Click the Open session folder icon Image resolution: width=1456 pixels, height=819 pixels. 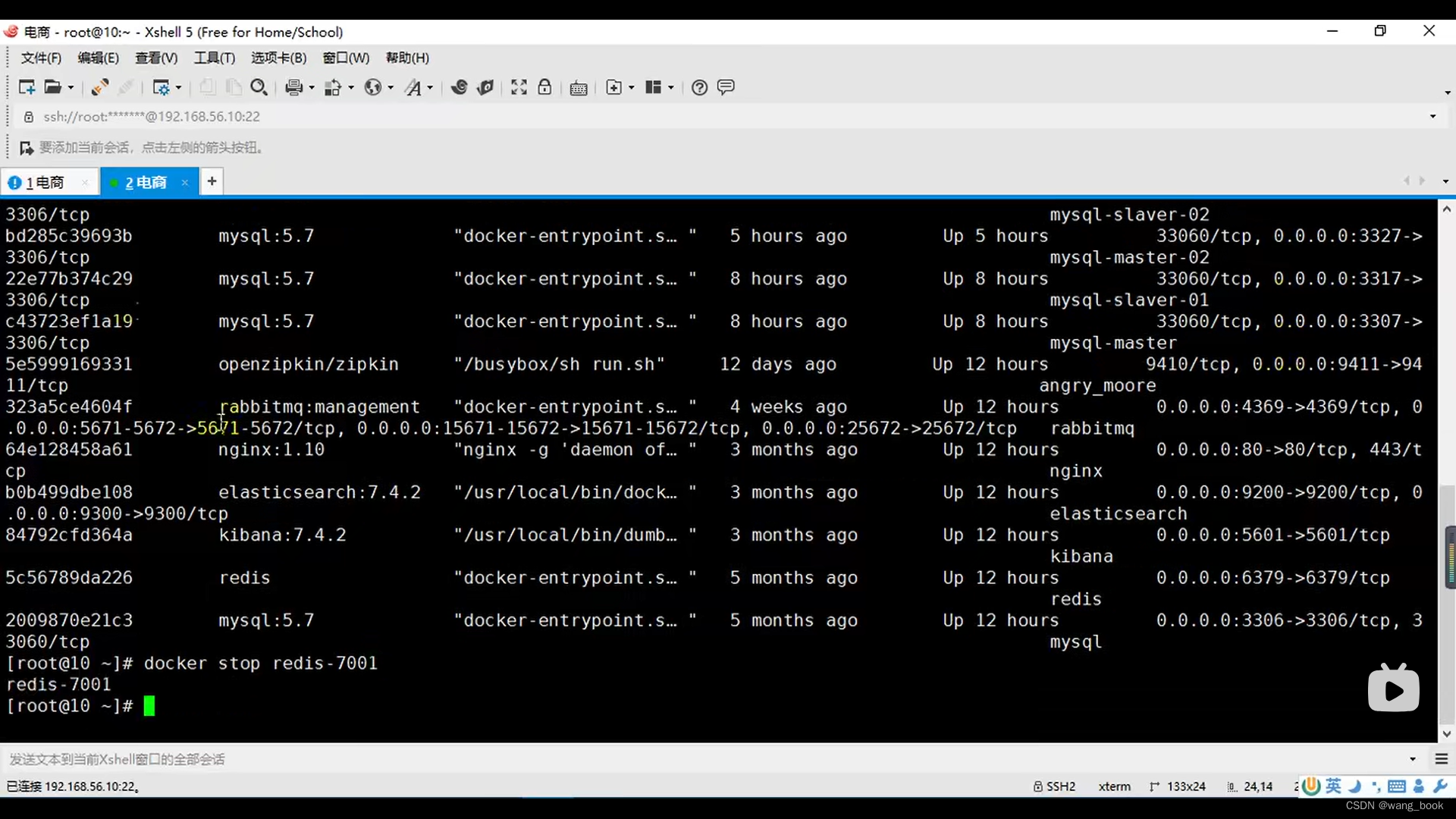tap(52, 87)
